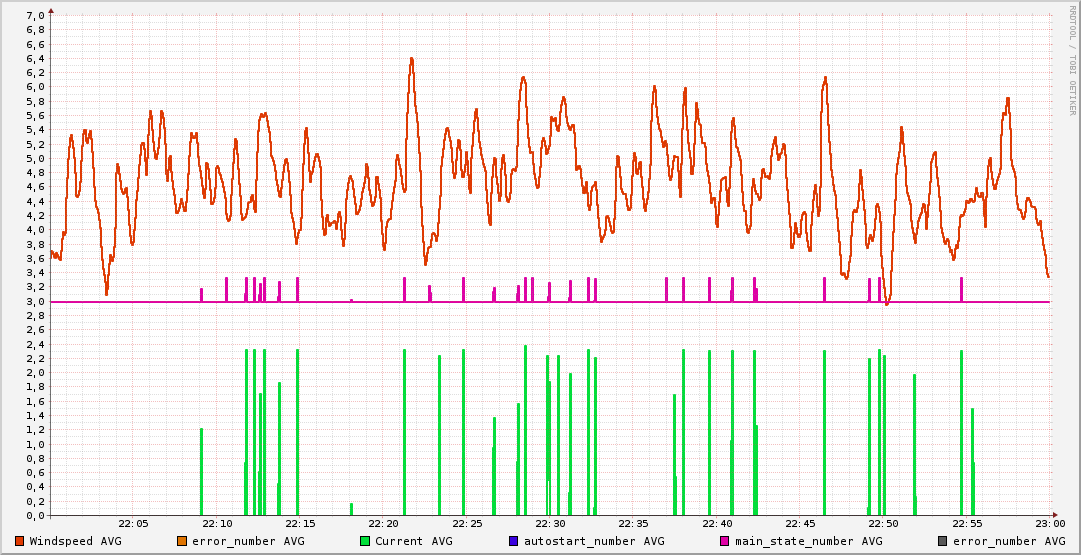
Task: Click the red Windspeed AVG legend swatch
Action: tap(19, 541)
